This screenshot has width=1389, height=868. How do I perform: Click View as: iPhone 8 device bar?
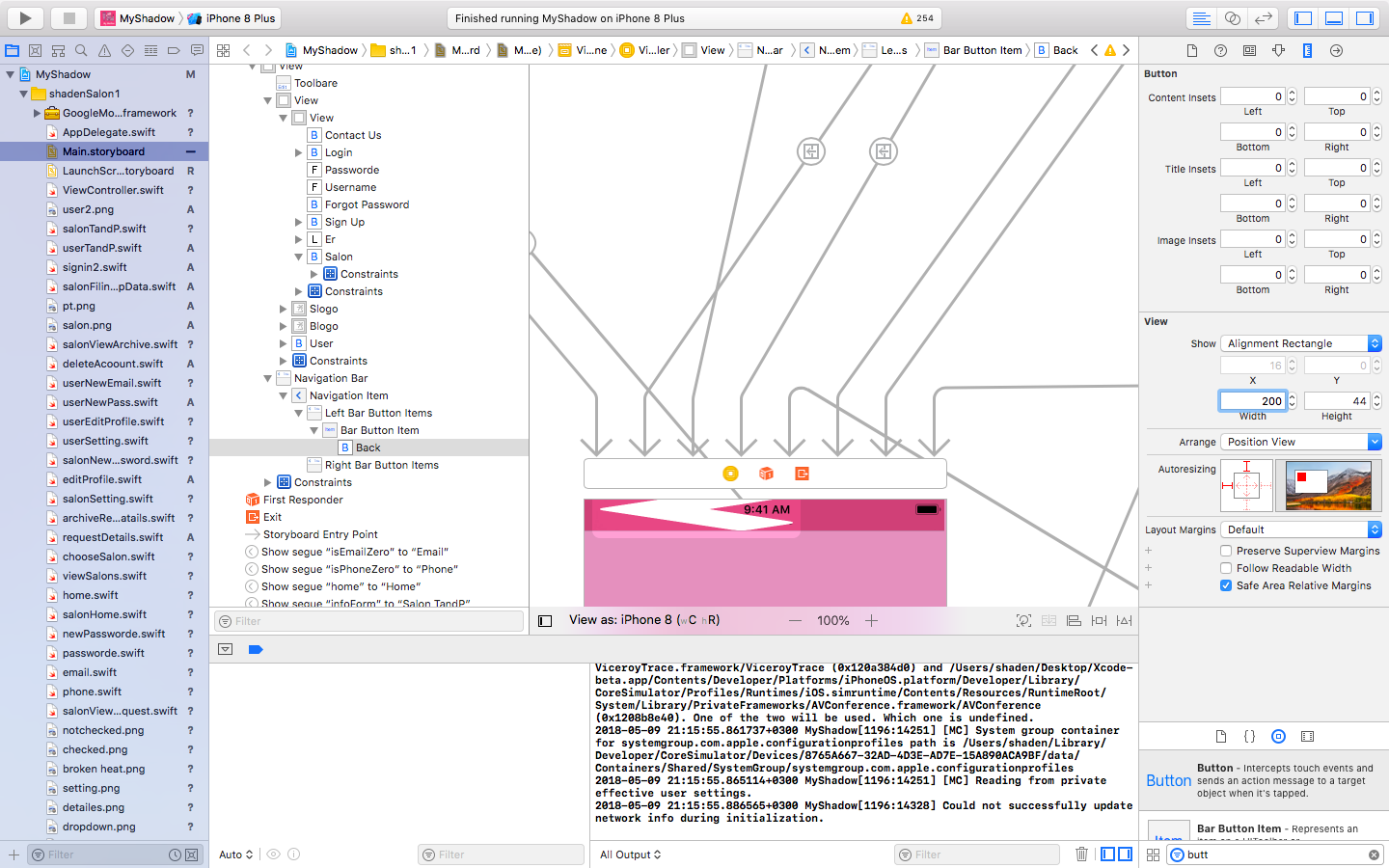coord(644,620)
